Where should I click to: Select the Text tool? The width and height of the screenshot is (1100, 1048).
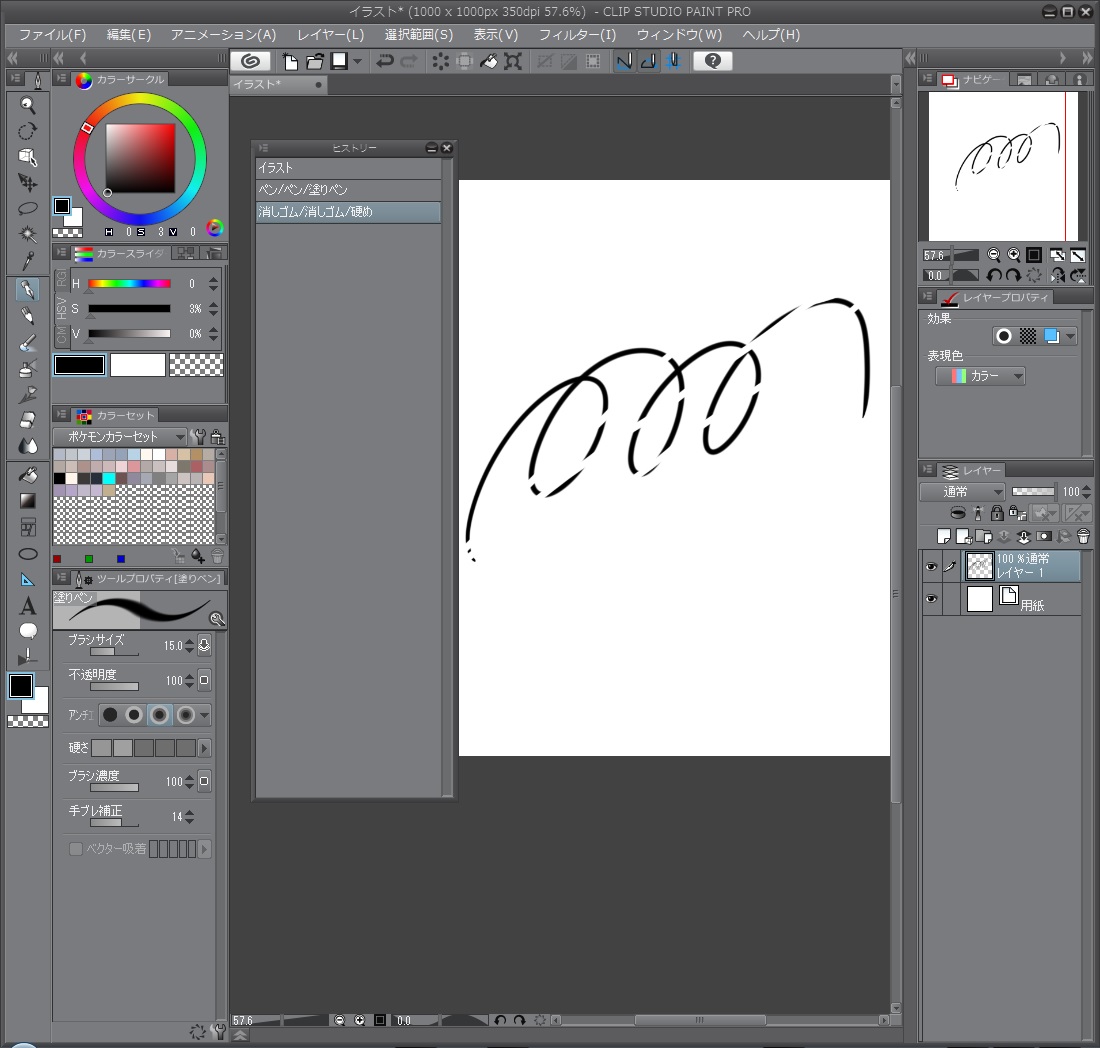pyautogui.click(x=28, y=605)
